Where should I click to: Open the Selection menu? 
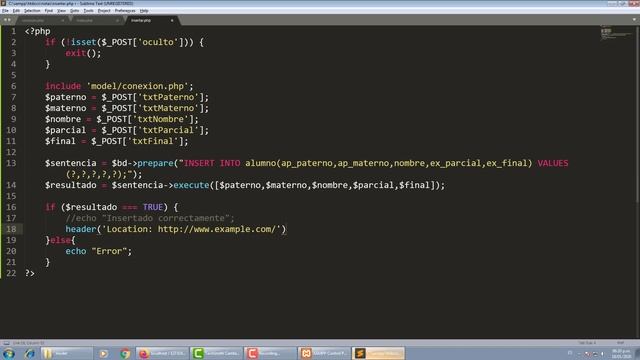(32, 11)
